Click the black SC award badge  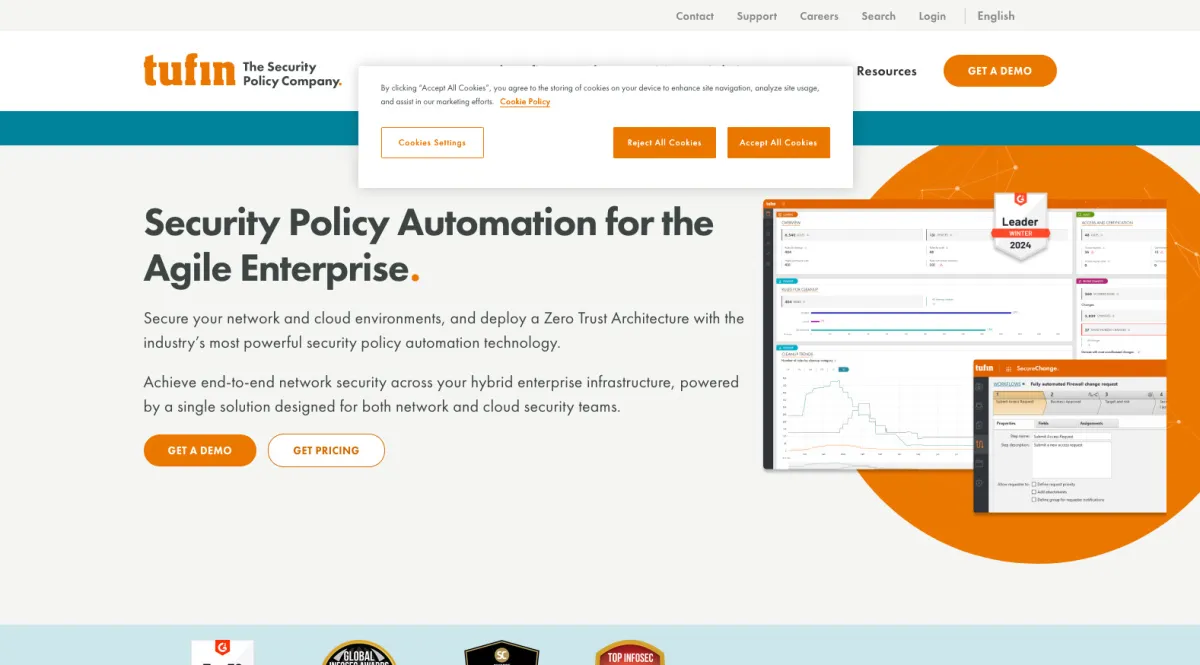click(x=502, y=653)
